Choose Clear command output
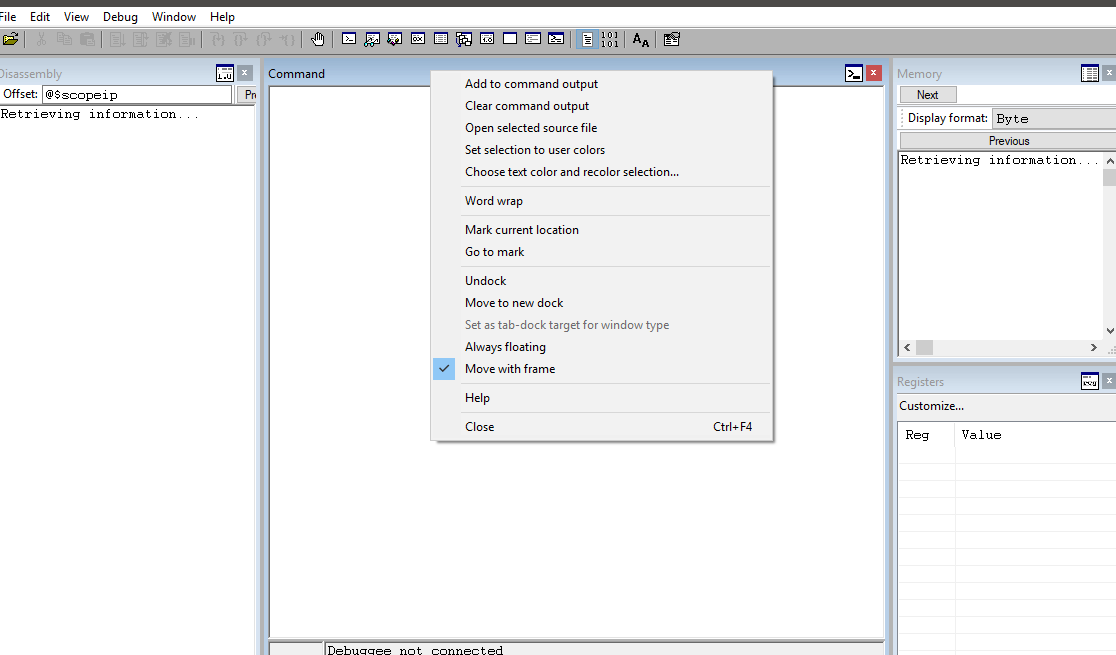Screen dimensions: 1116x655 (x=601, y=106)
